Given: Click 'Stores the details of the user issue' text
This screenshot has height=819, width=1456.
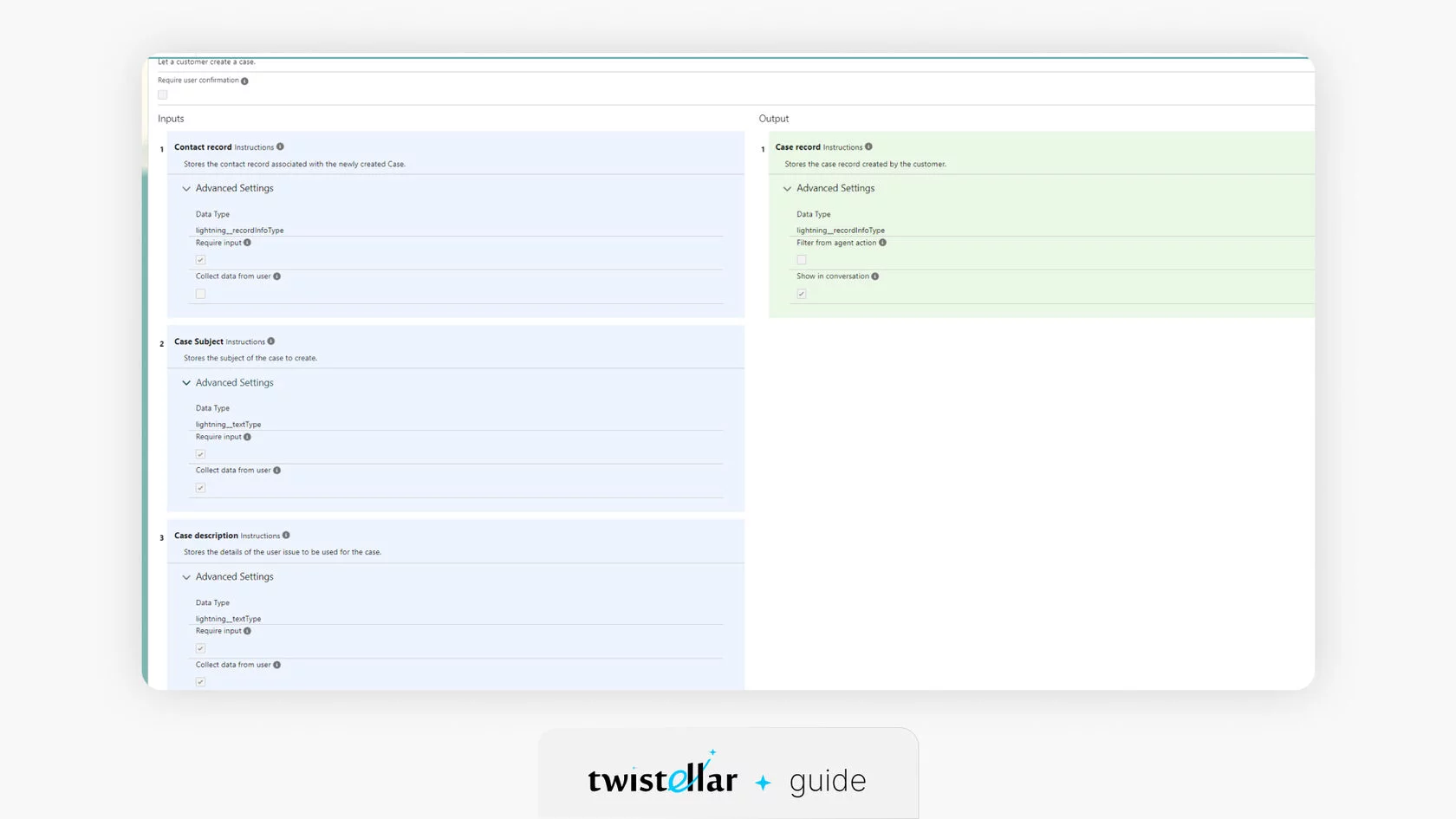Looking at the screenshot, I should (x=283, y=552).
